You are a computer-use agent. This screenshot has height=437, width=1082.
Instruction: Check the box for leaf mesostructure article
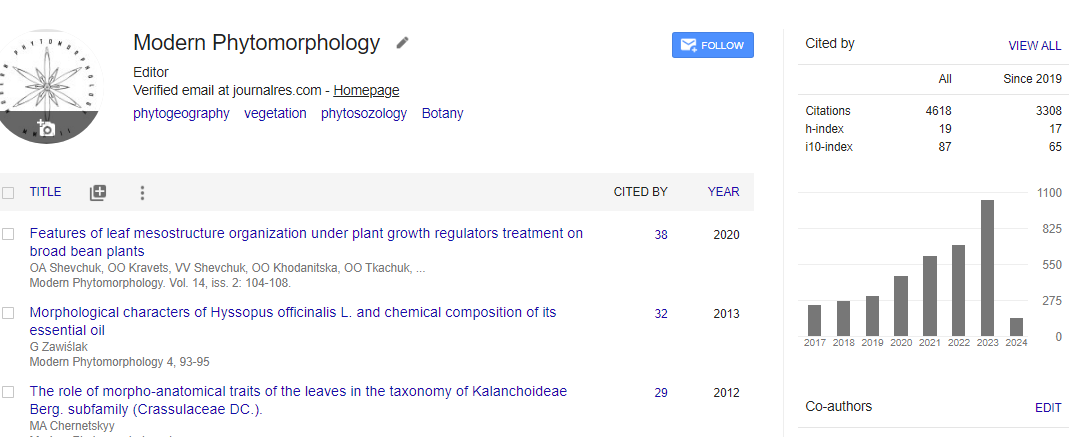[x=9, y=234]
